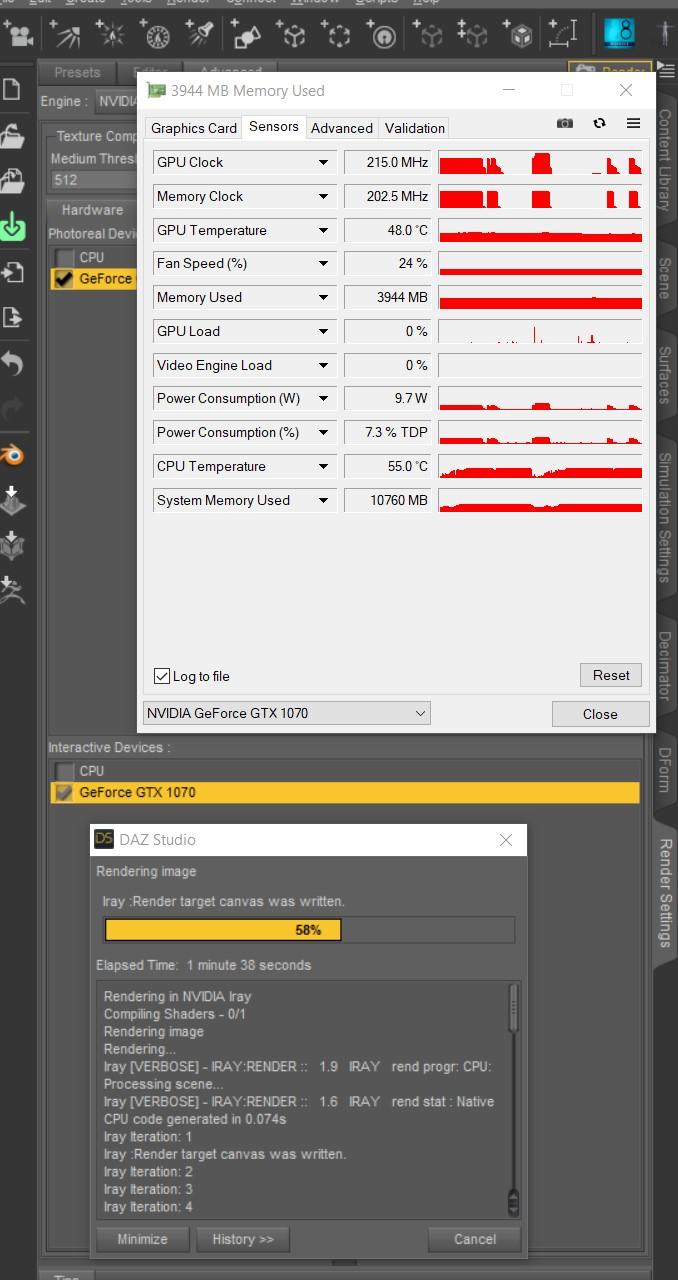Check CPU under Interactive Devices
This screenshot has width=678, height=1280.
[x=65, y=771]
